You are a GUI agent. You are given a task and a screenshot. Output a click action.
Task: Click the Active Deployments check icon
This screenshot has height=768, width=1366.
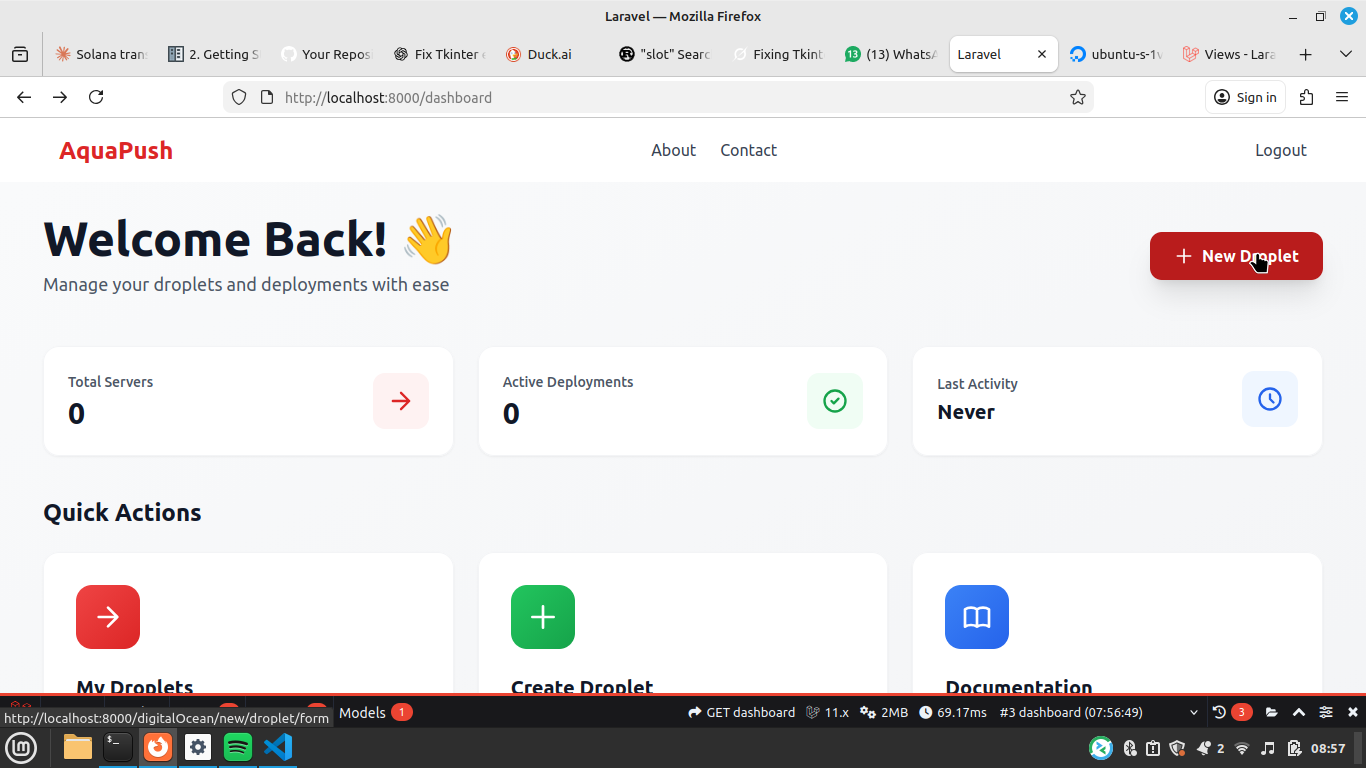point(834,400)
